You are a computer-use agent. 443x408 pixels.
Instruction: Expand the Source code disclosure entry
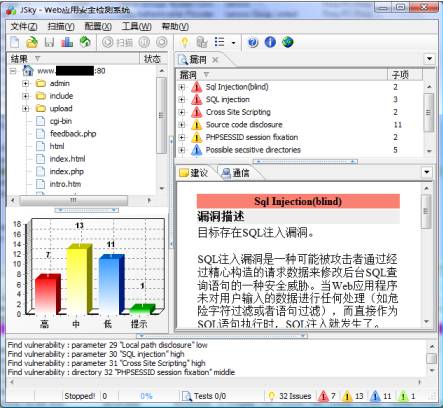(182, 125)
